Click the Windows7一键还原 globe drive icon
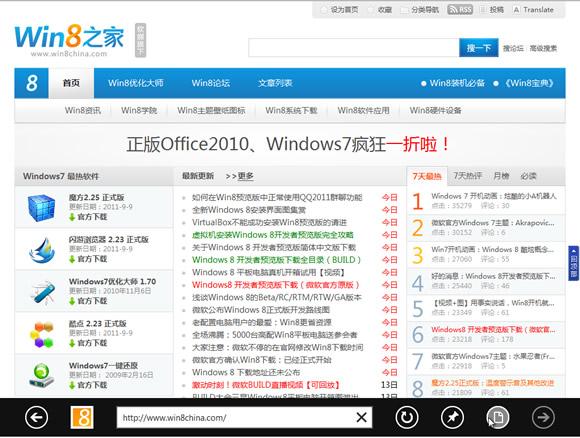The height and width of the screenshot is (438, 580). 41,375
